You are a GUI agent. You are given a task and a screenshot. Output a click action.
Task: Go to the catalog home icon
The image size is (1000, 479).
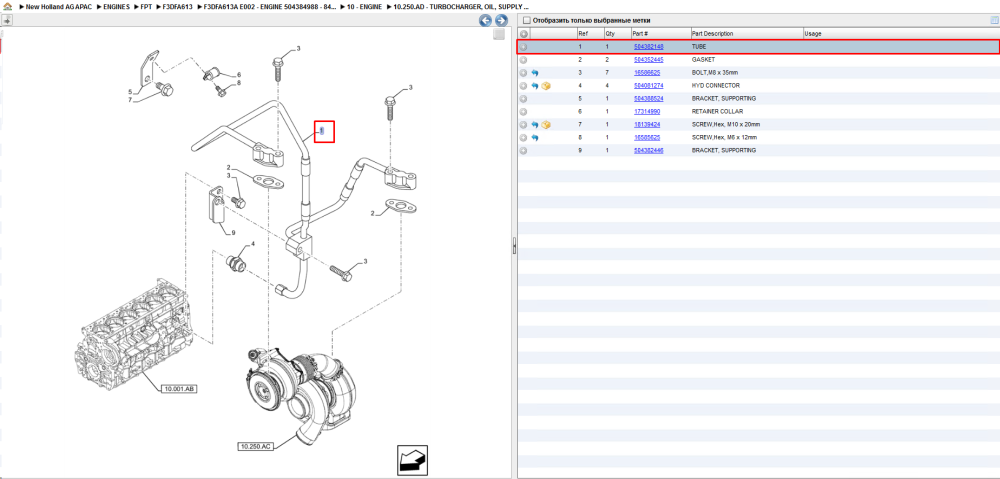7,6
